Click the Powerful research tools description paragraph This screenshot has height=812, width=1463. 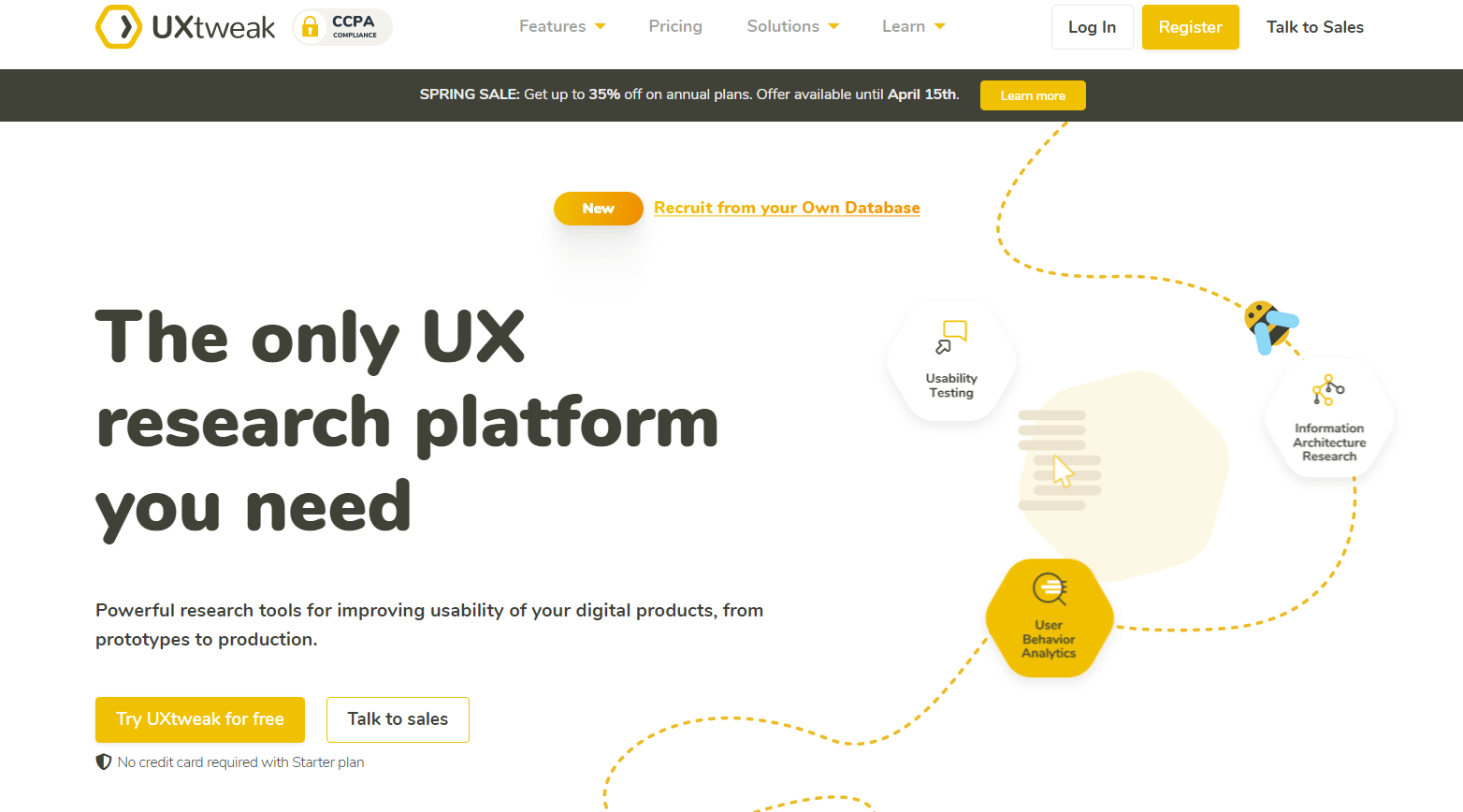[429, 625]
